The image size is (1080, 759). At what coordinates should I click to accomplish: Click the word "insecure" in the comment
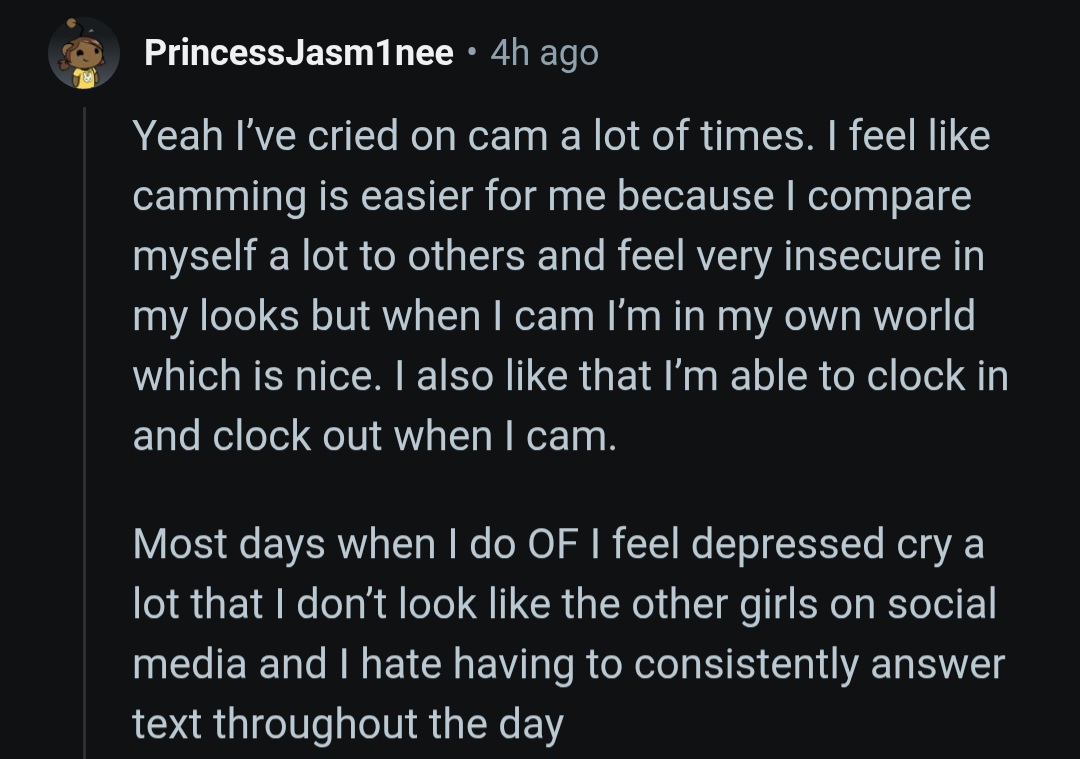click(x=862, y=256)
